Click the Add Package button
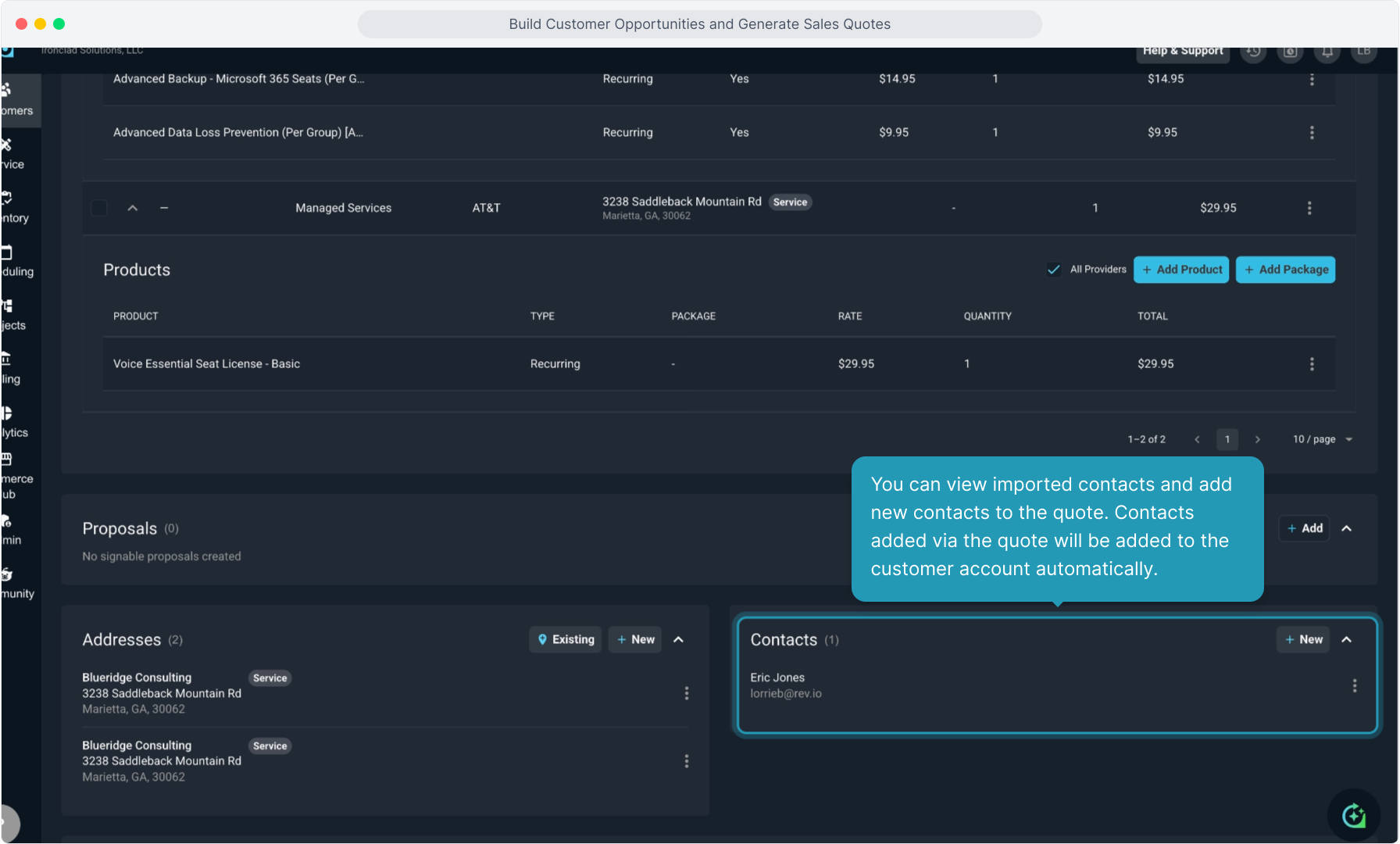 (x=1284, y=270)
